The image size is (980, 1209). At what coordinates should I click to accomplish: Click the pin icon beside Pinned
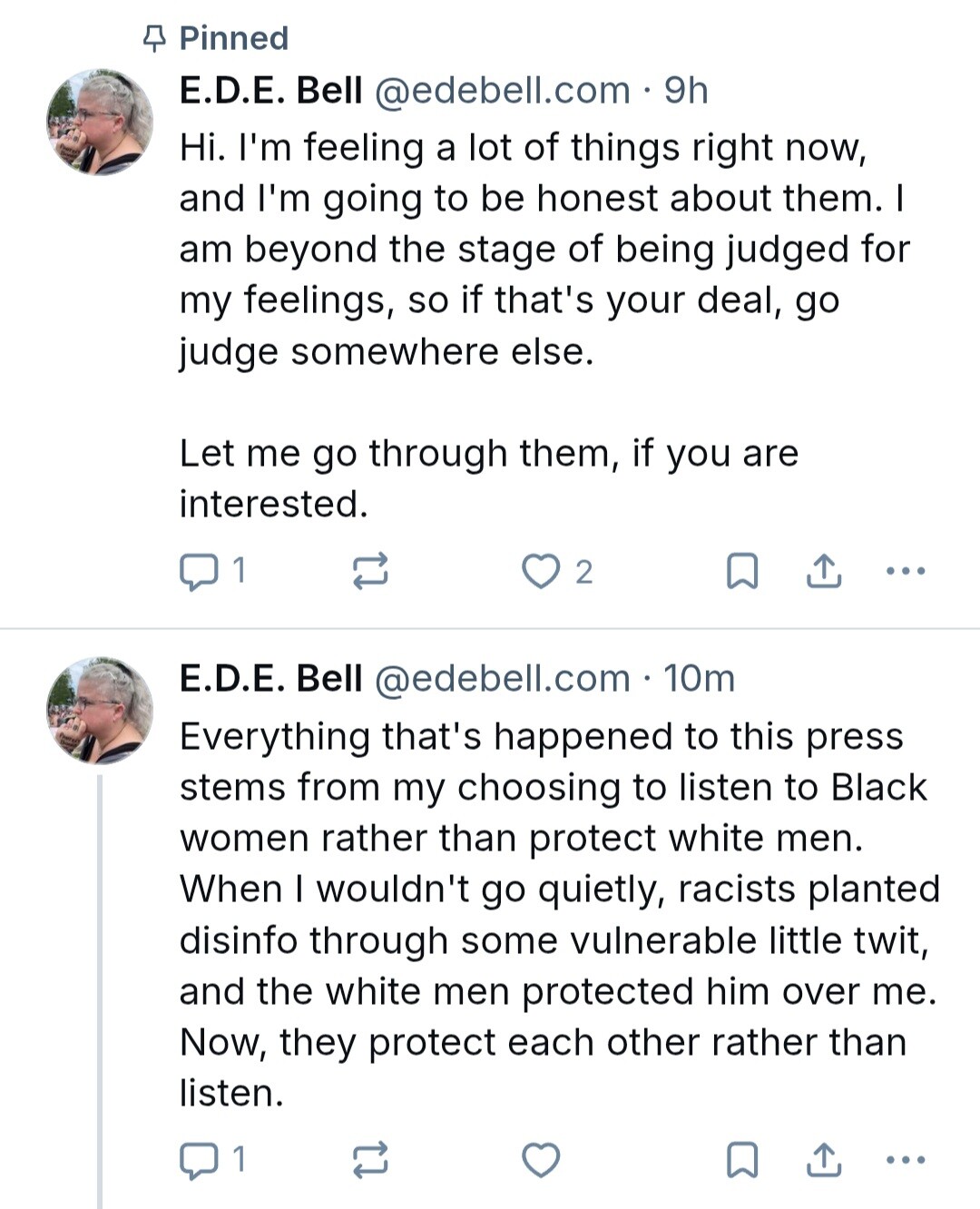155,38
